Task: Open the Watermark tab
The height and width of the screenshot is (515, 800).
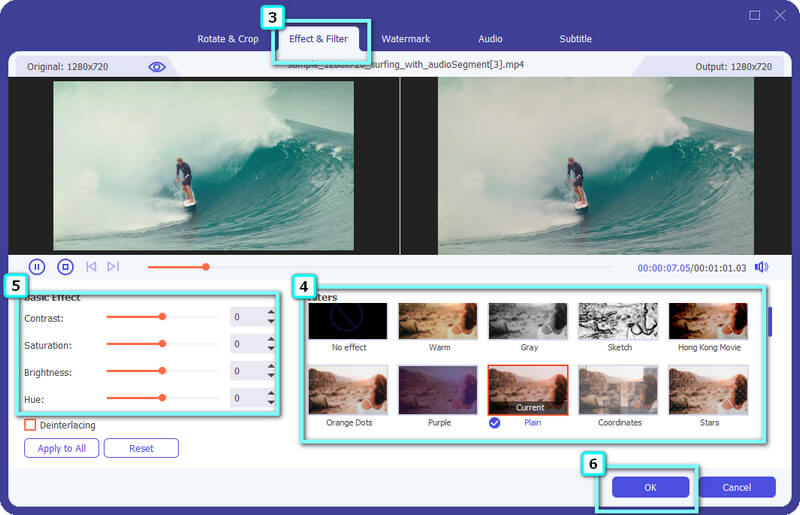Action: click(x=406, y=39)
